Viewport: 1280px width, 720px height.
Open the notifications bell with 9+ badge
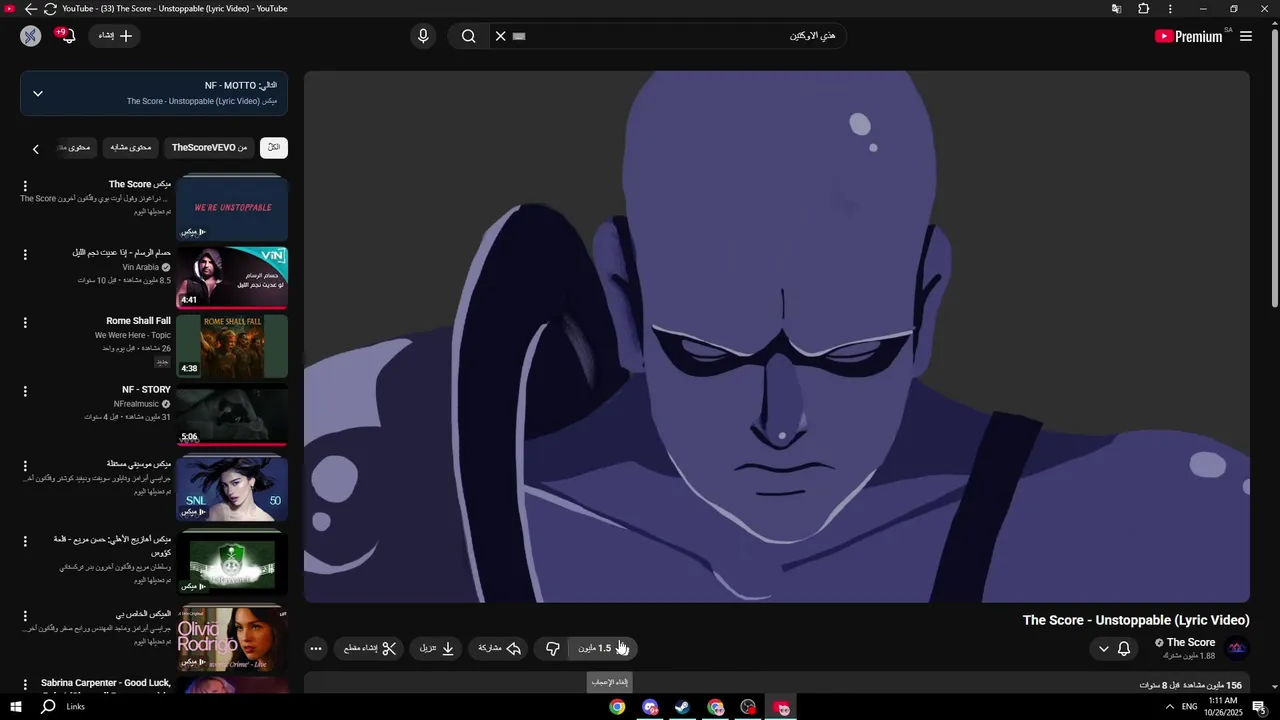coord(67,35)
